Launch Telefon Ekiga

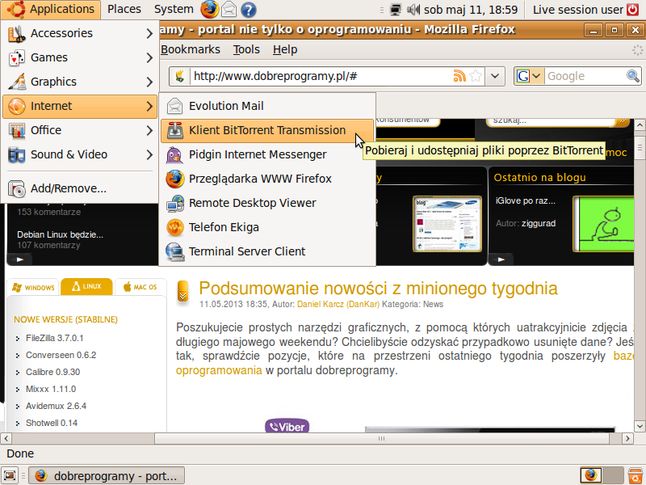[x=267, y=227]
